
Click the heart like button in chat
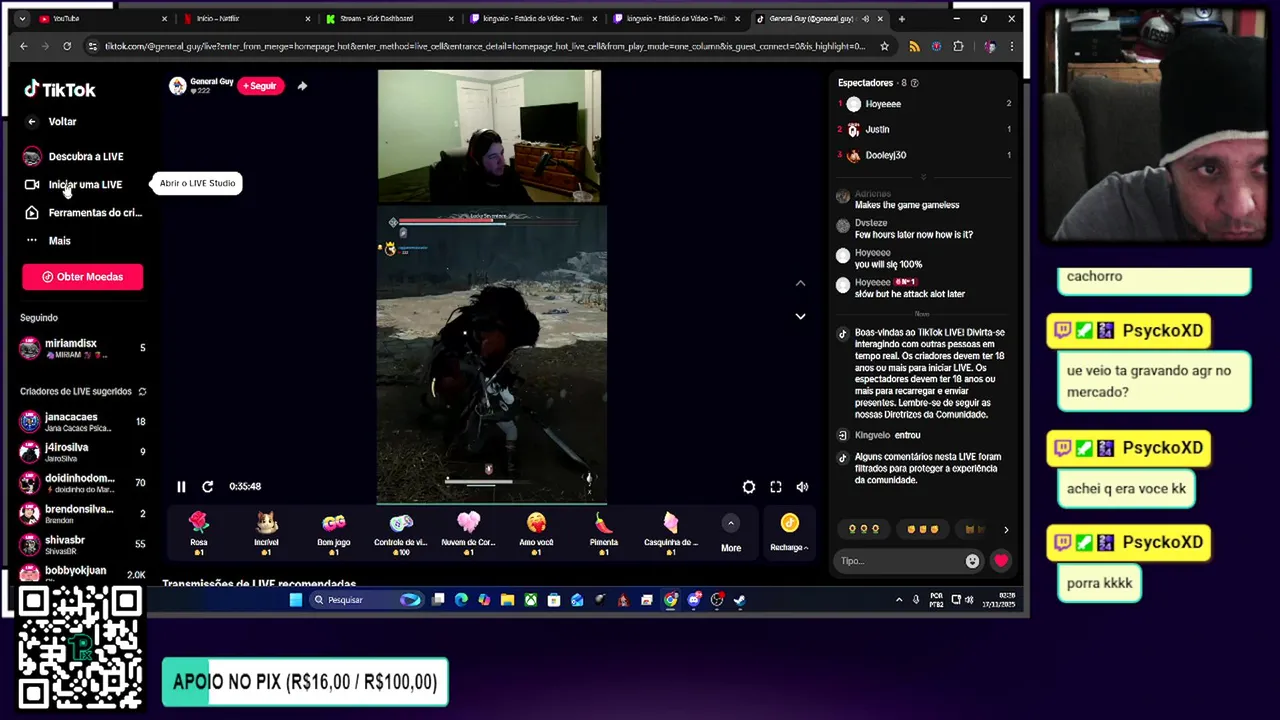coord(1001,561)
